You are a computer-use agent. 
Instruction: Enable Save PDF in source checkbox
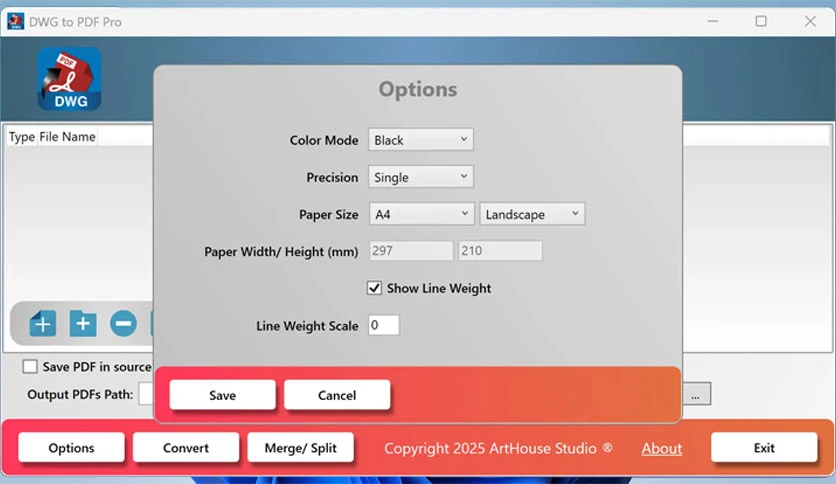pos(30,366)
